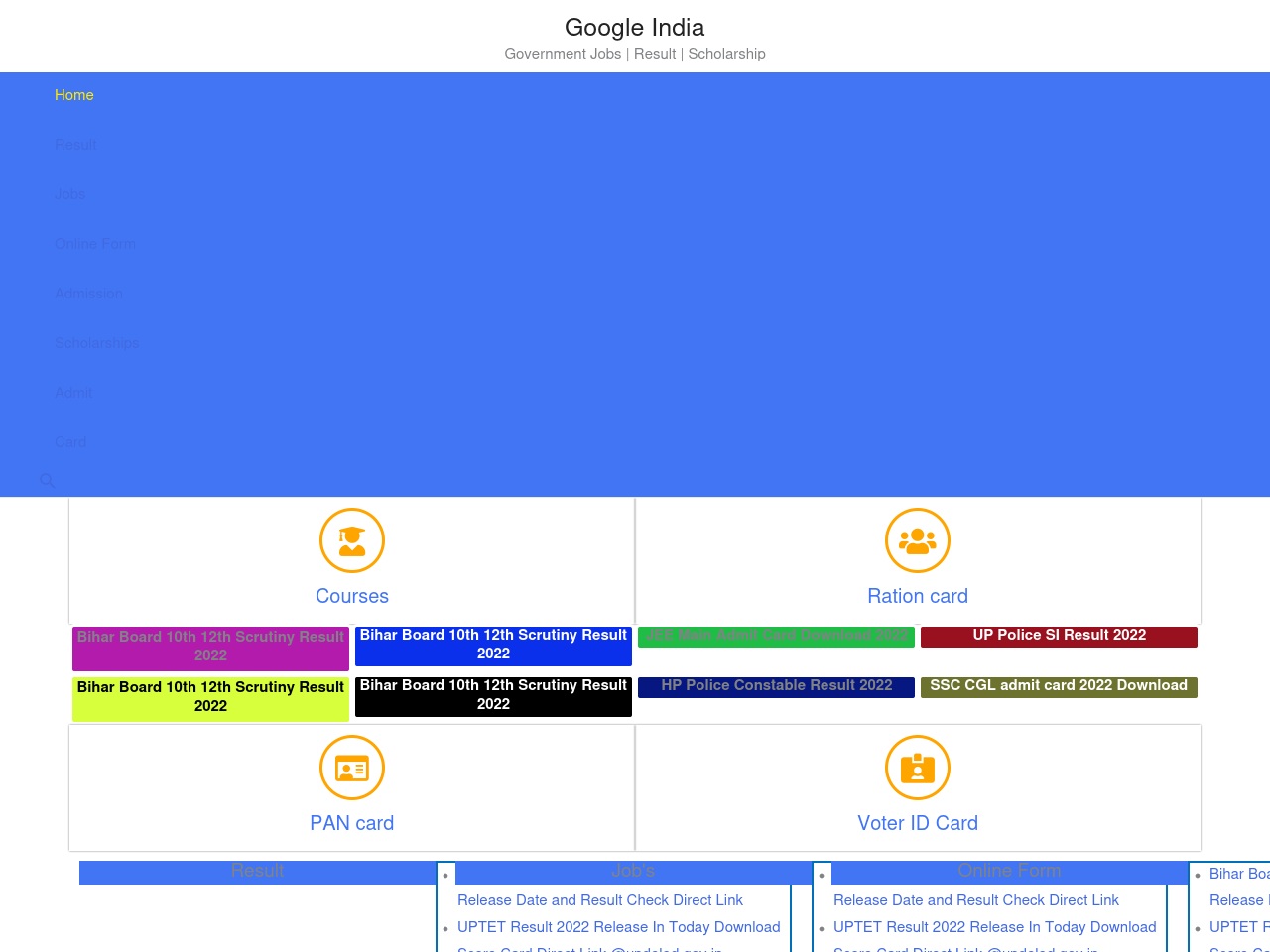Open the yellow Bihar Board Scrutiny Result button
The image size is (1270, 952).
point(210,699)
